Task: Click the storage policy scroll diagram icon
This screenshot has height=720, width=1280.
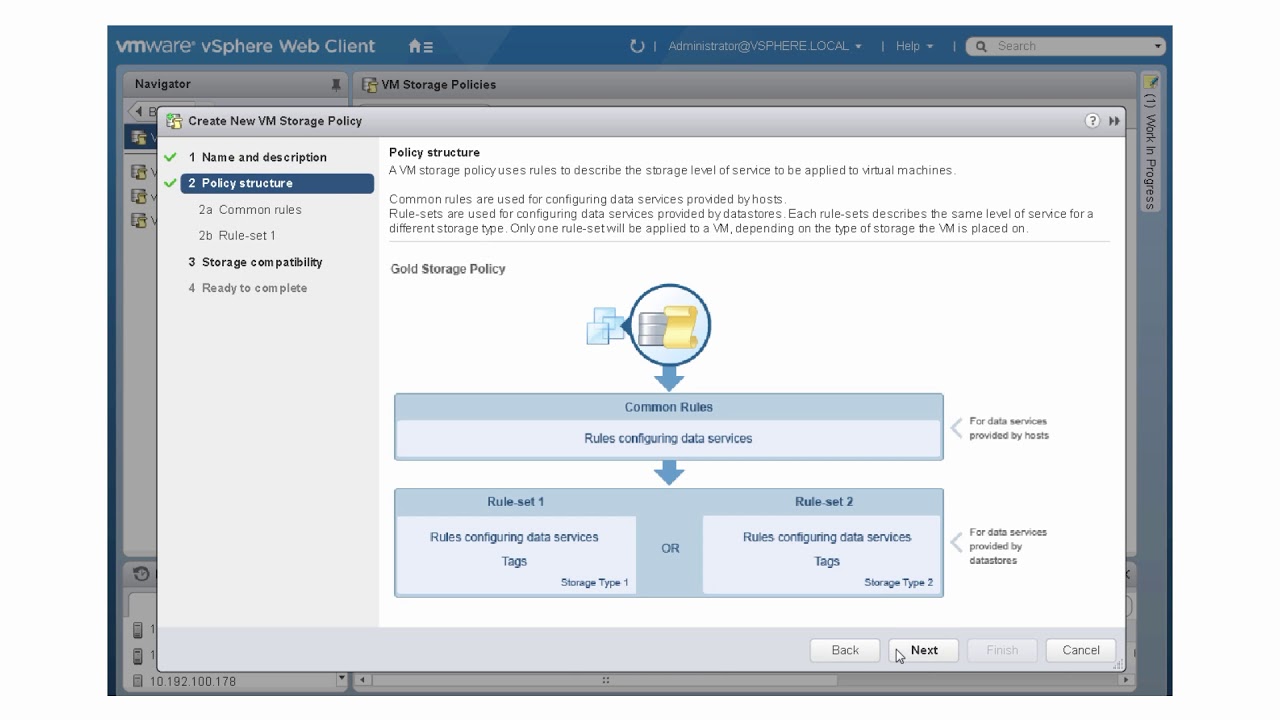Action: [x=670, y=325]
